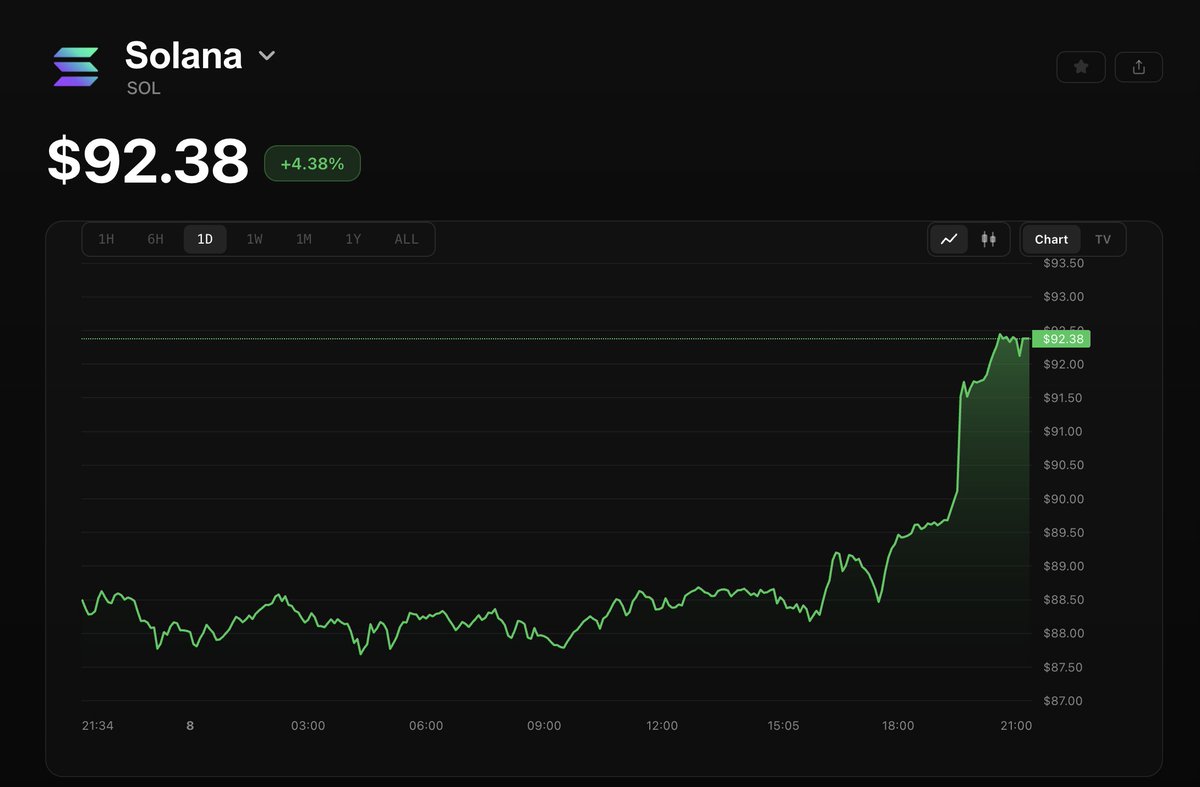Select the 1H time range
Viewport: 1200px width, 787px height.
point(106,239)
